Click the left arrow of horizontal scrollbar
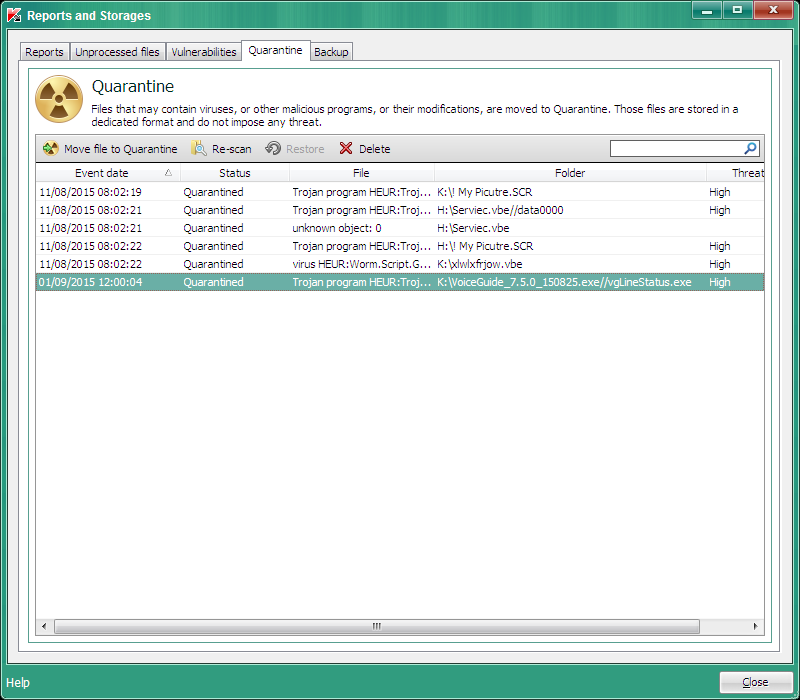 click(x=44, y=626)
